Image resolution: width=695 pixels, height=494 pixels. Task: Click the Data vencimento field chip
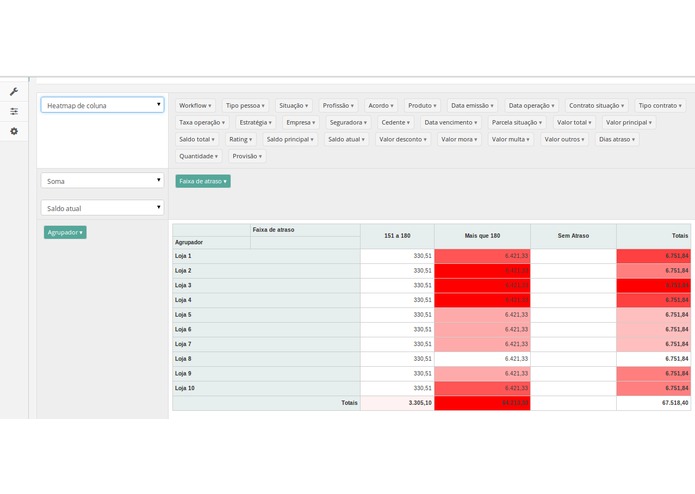[451, 122]
